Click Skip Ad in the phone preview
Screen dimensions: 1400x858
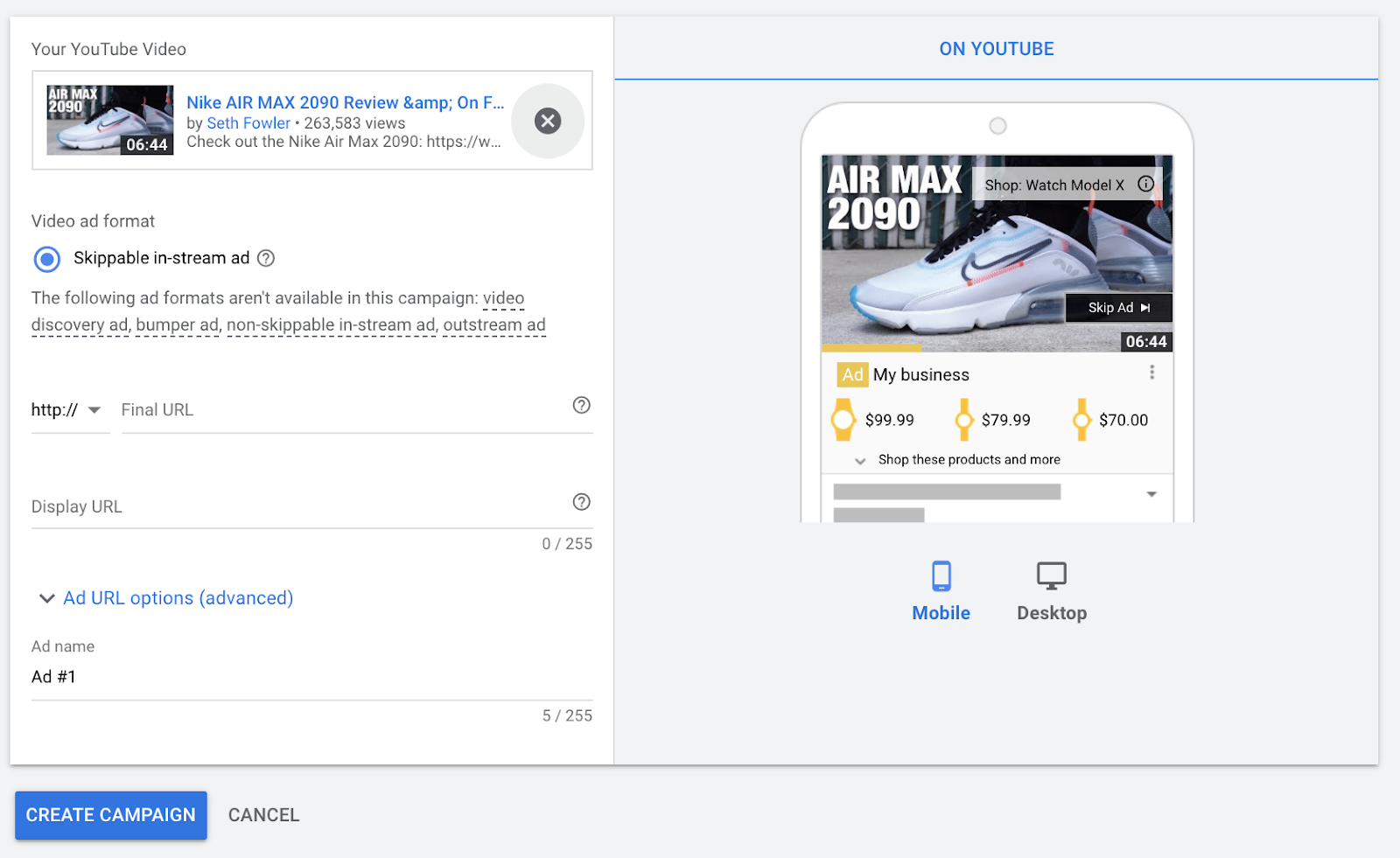1118,308
